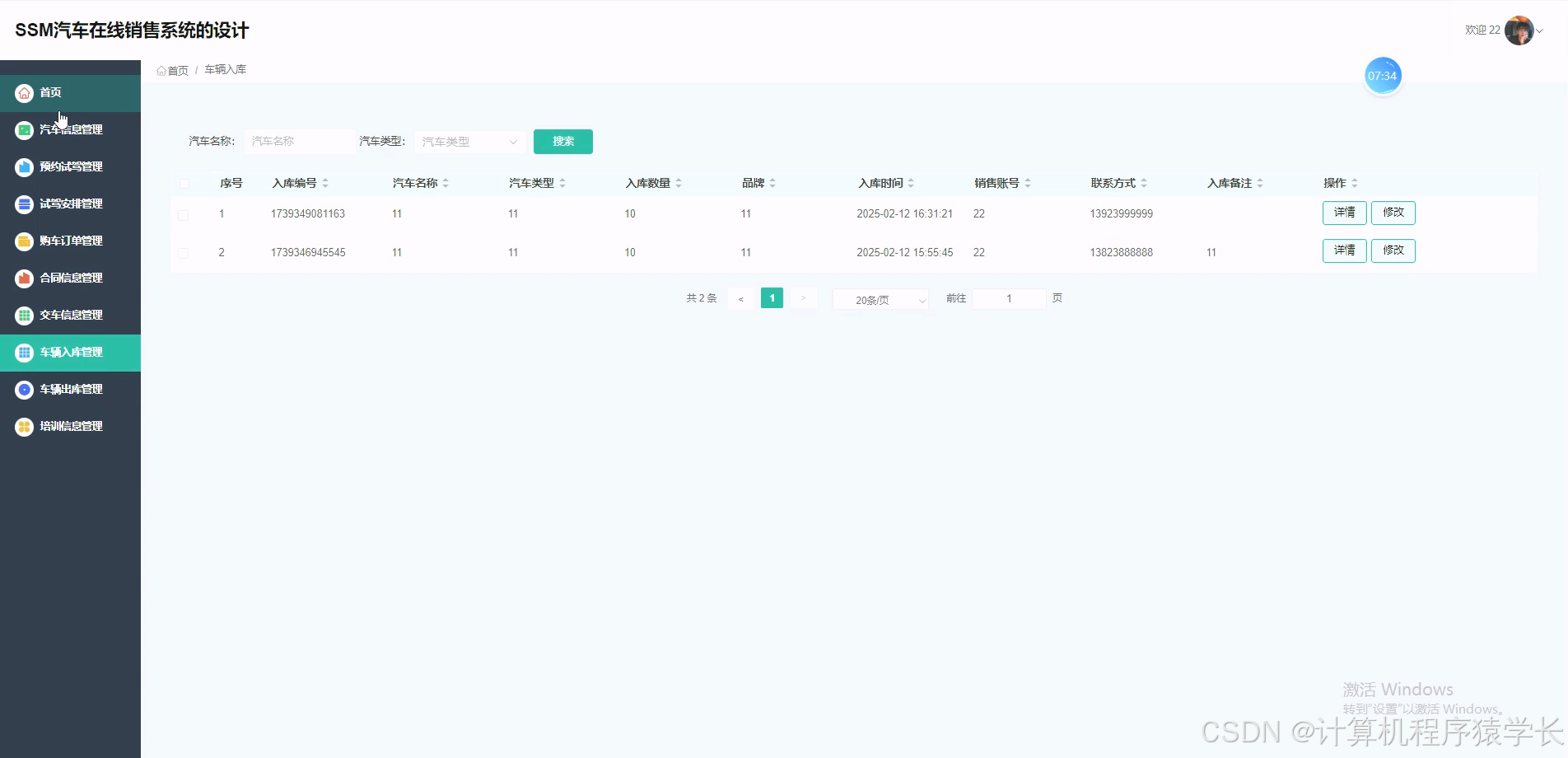The width and height of the screenshot is (1568, 758).
Task: Open the 汽车类型 filter dropdown
Action: [470, 142]
